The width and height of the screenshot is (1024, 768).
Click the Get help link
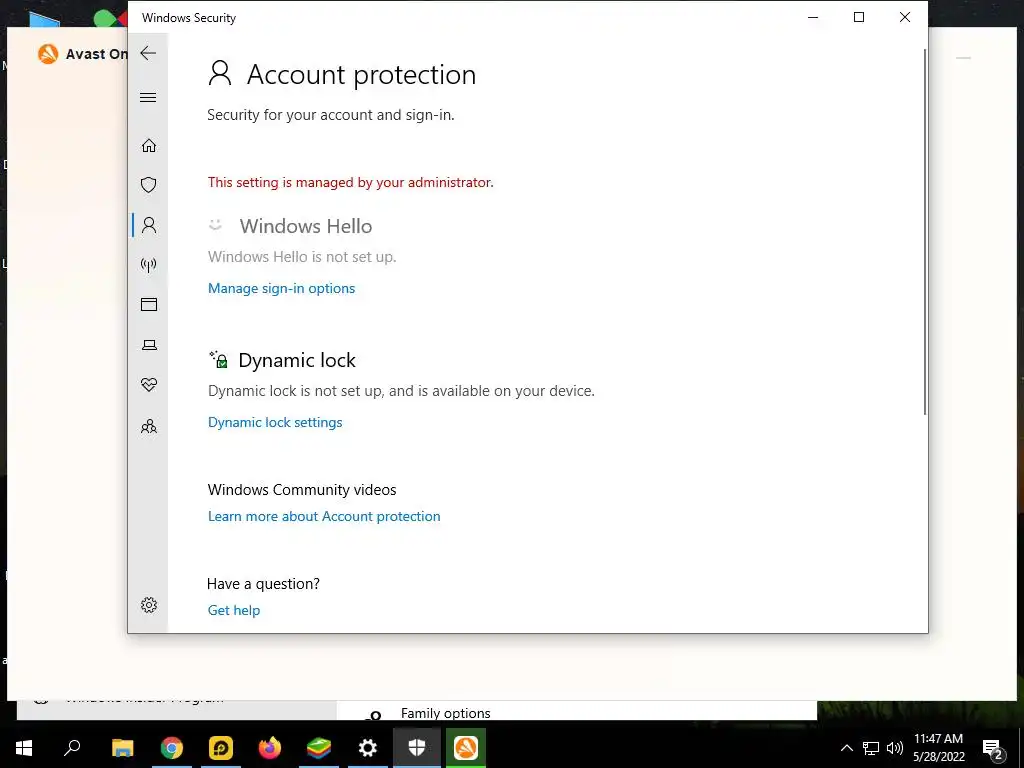234,610
